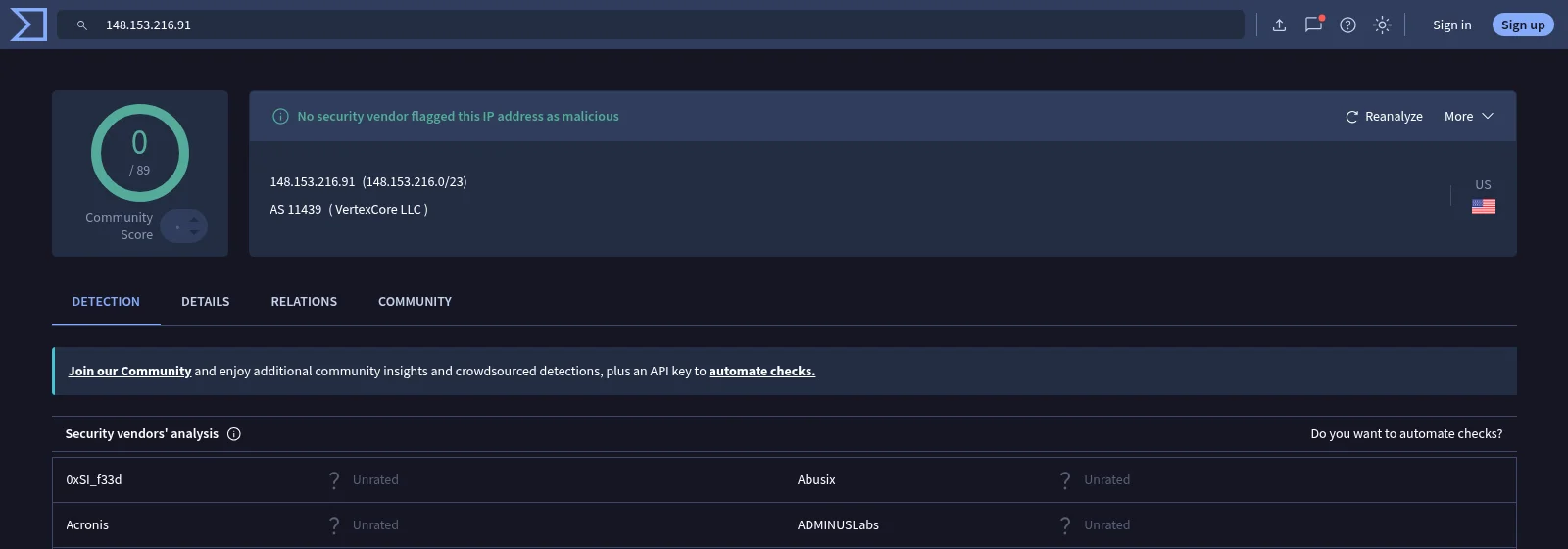Viewport: 1568px width, 549px height.
Task: Click the chevron next to More
Action: 1488,116
